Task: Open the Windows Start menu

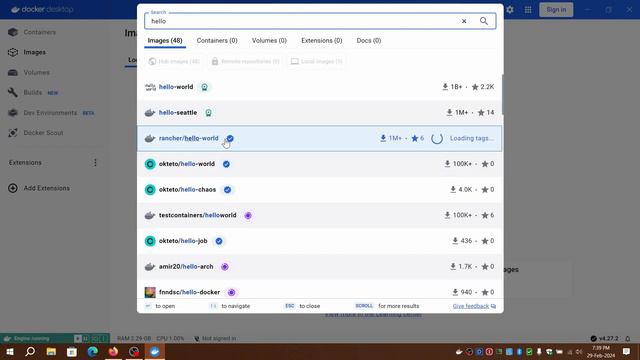Action: click(10, 351)
